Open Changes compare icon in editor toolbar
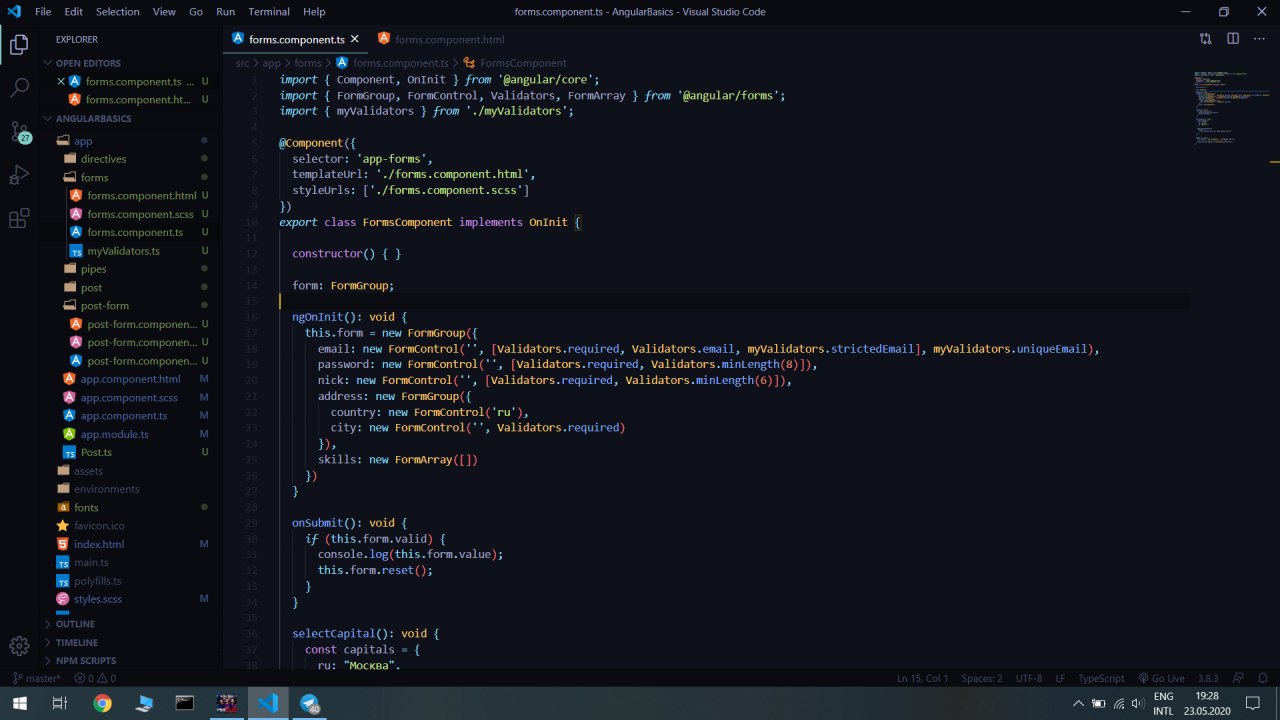The image size is (1280, 720). coord(1205,39)
